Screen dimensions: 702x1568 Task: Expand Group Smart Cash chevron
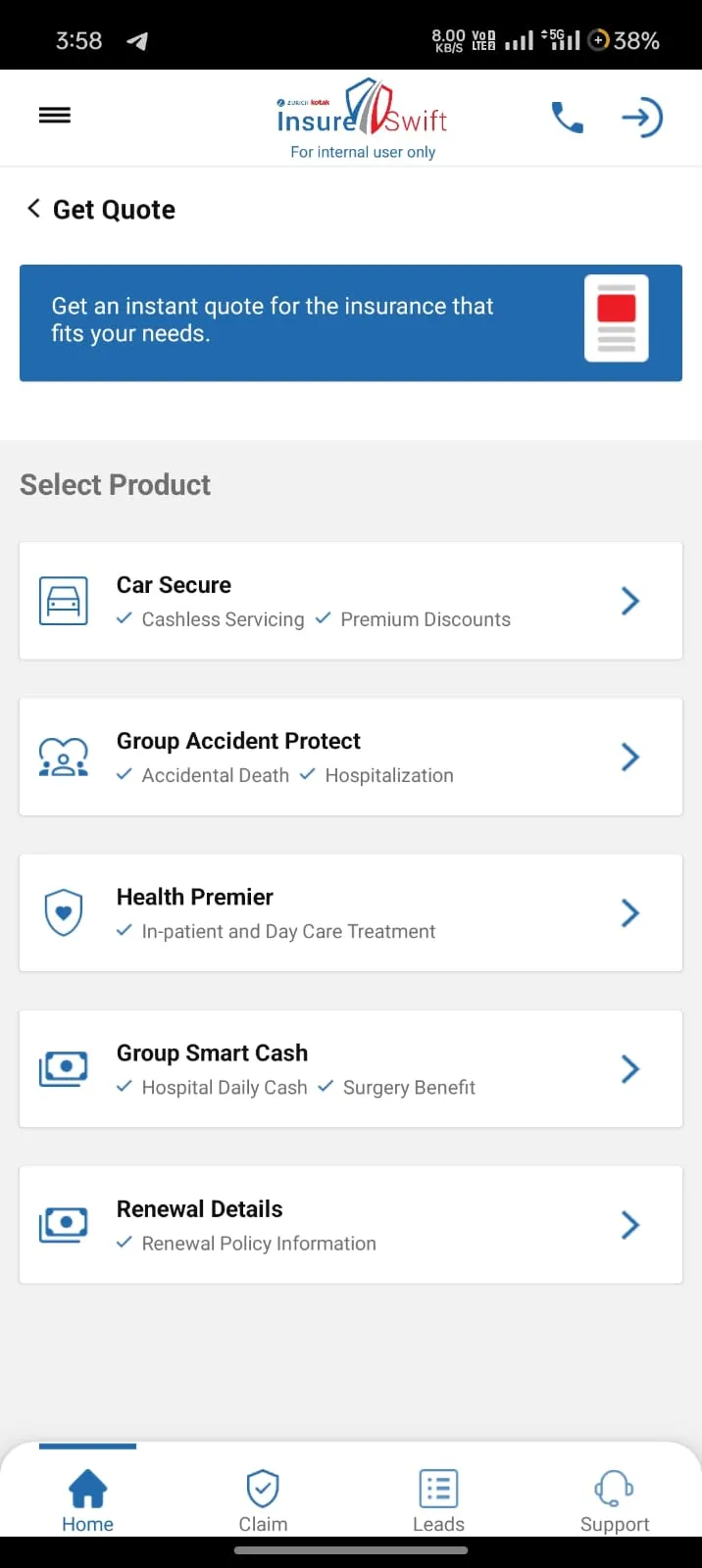click(x=630, y=1068)
